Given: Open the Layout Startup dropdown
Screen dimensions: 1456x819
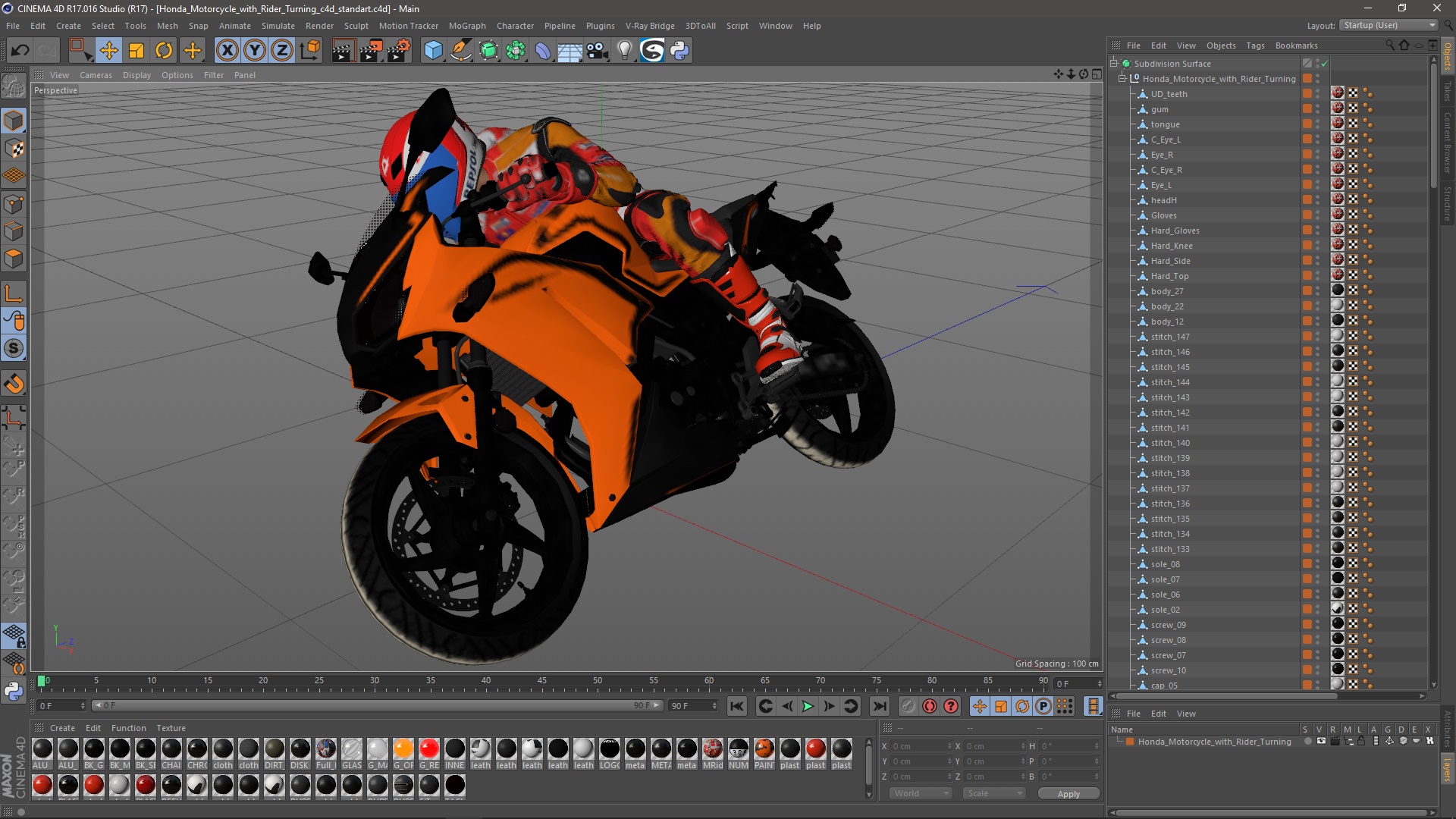Looking at the screenshot, I should 1389,25.
